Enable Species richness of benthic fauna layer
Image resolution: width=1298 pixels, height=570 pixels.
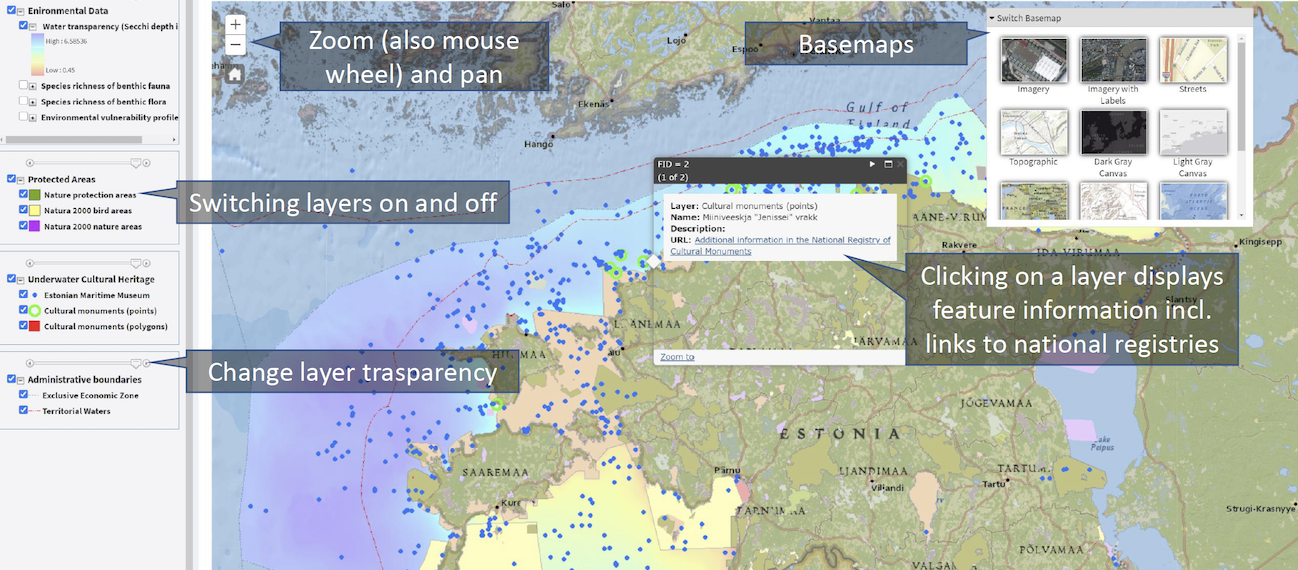tap(23, 86)
